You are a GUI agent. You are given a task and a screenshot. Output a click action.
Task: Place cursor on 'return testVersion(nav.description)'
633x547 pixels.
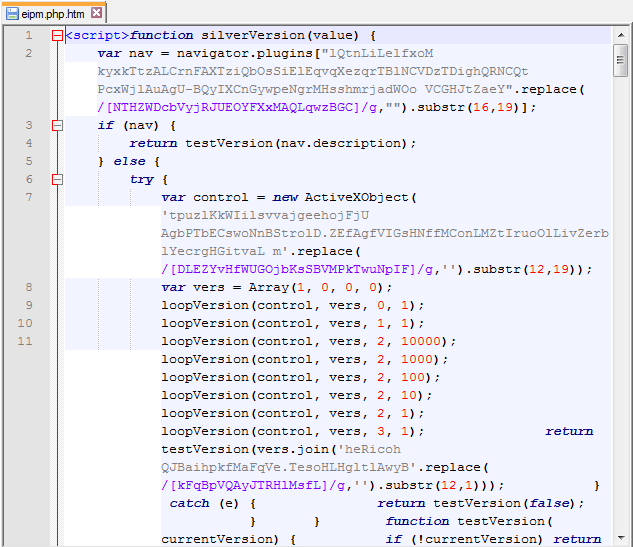[272, 144]
